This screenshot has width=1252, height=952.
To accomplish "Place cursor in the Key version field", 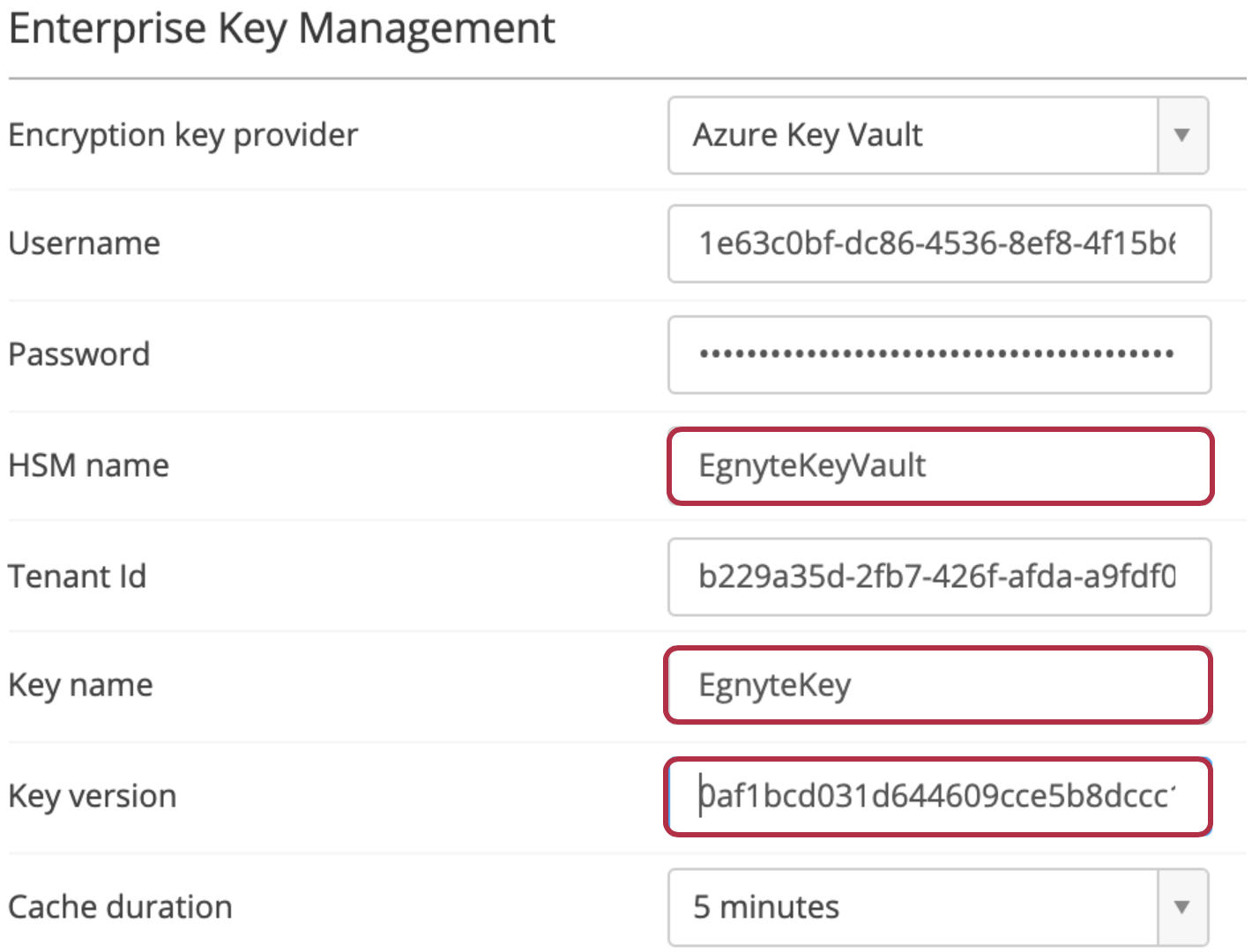I will pyautogui.click(x=938, y=796).
